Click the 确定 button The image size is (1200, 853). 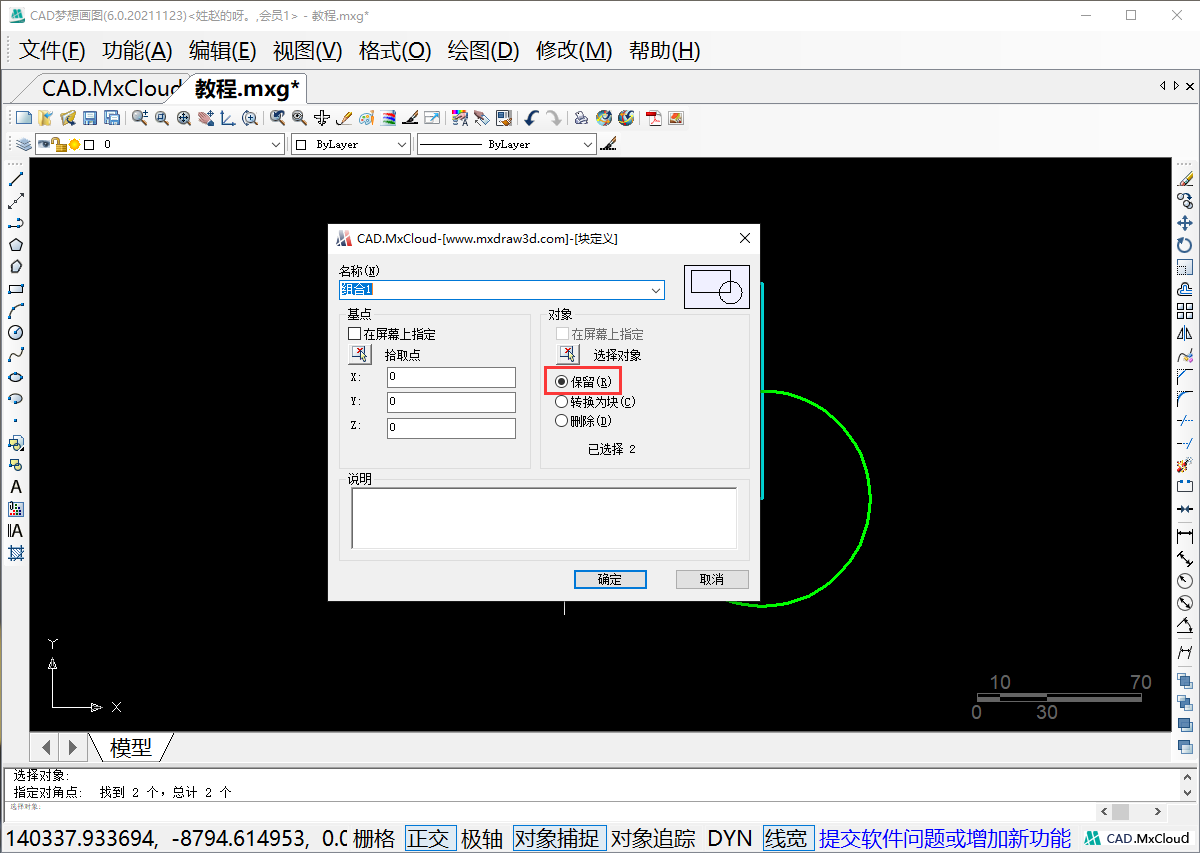pyautogui.click(x=610, y=579)
